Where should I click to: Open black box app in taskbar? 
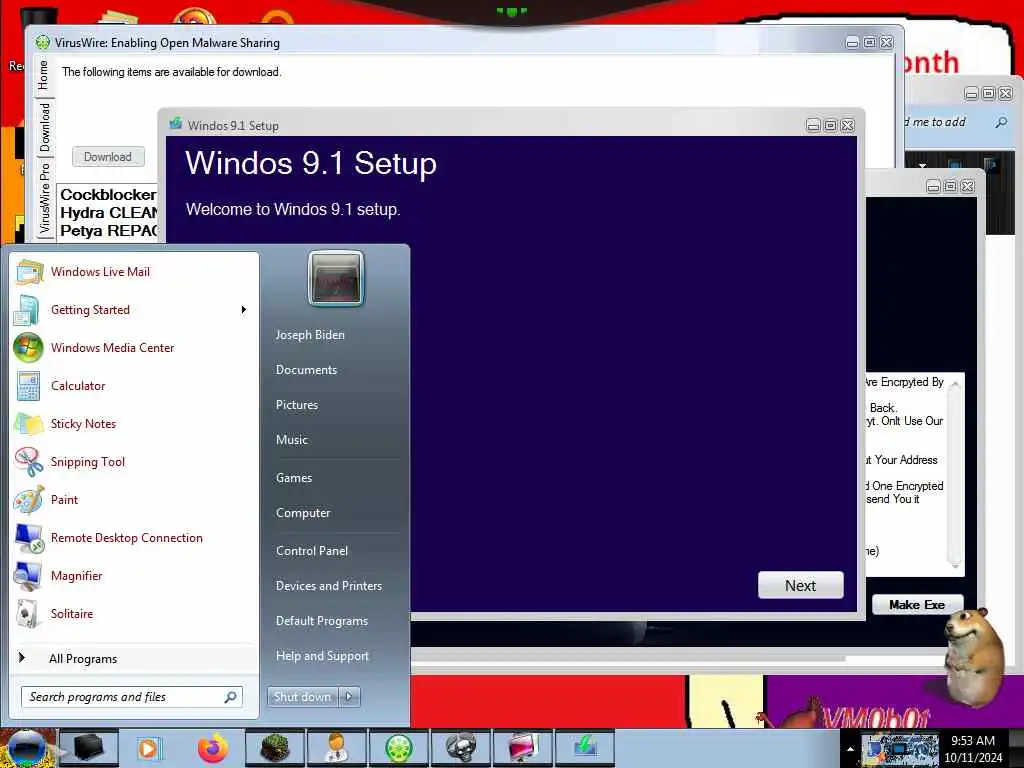coord(88,748)
